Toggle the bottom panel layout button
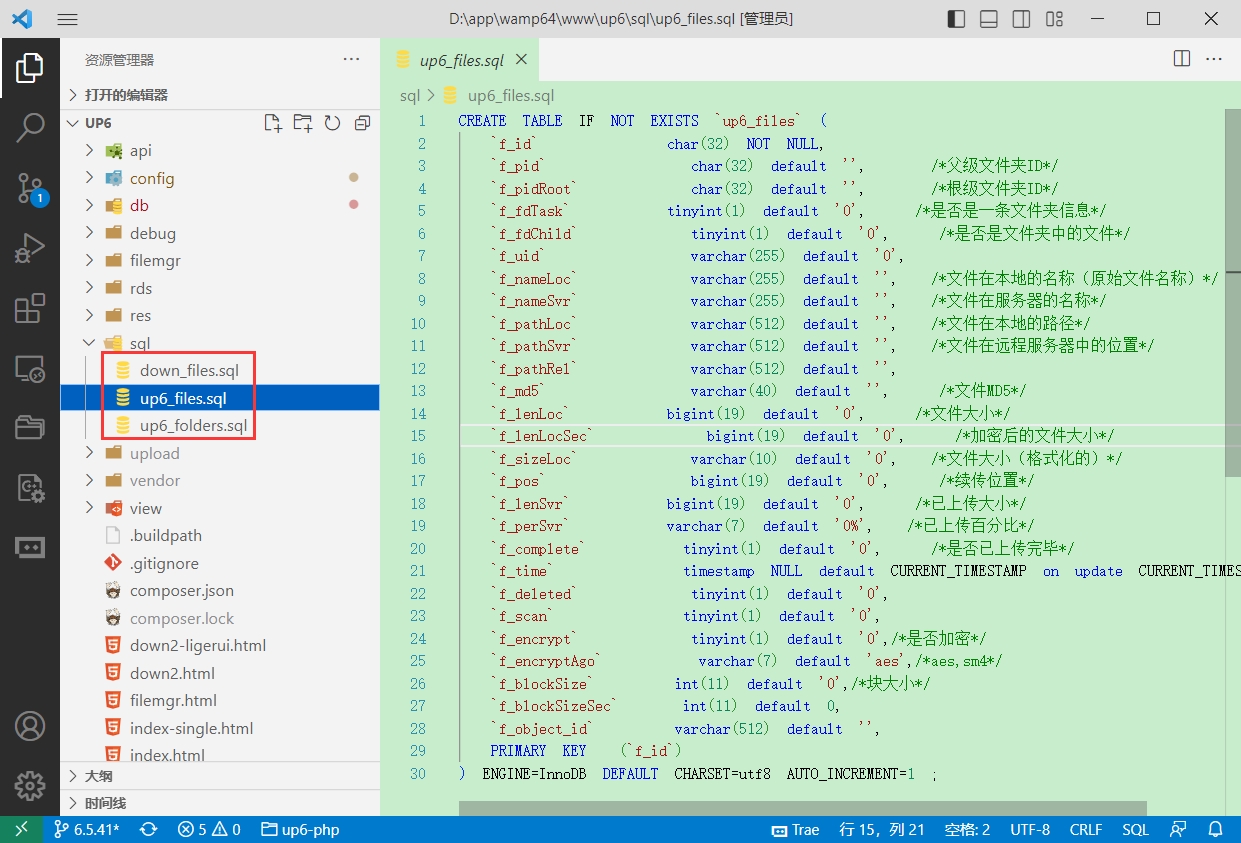This screenshot has height=843, width=1241. coord(988,19)
